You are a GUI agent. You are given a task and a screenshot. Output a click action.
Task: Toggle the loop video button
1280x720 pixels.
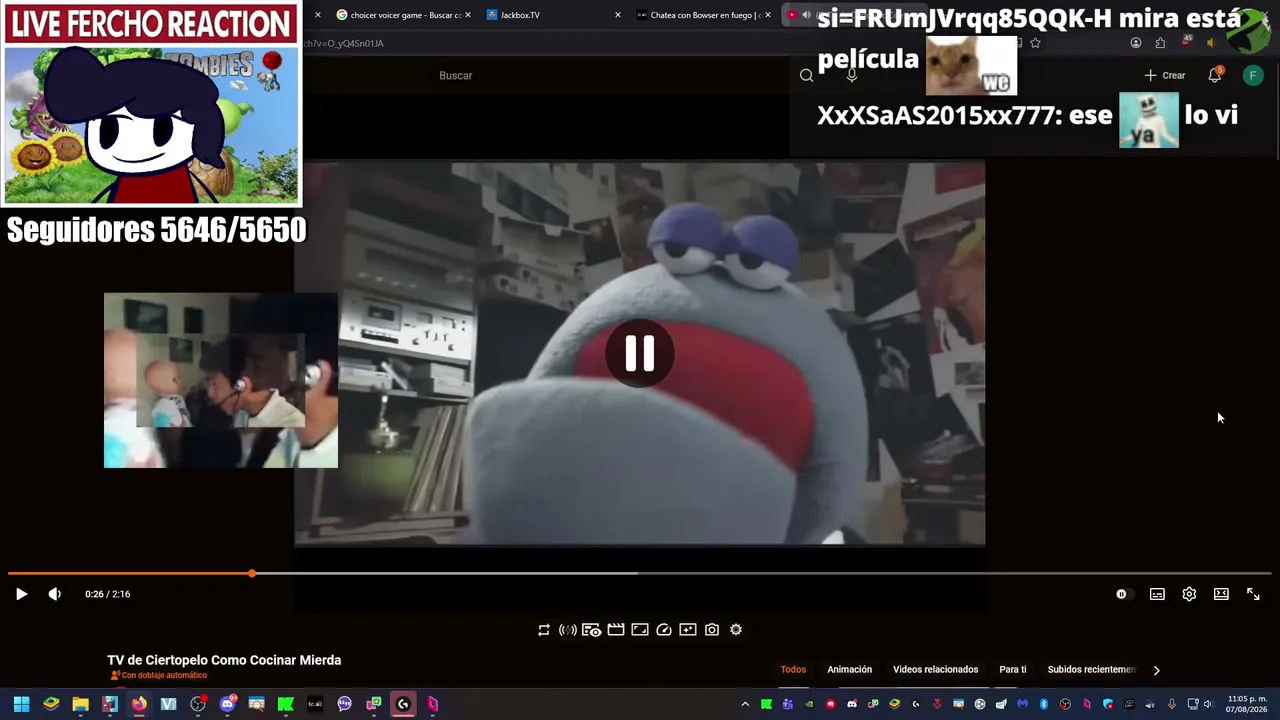point(544,630)
